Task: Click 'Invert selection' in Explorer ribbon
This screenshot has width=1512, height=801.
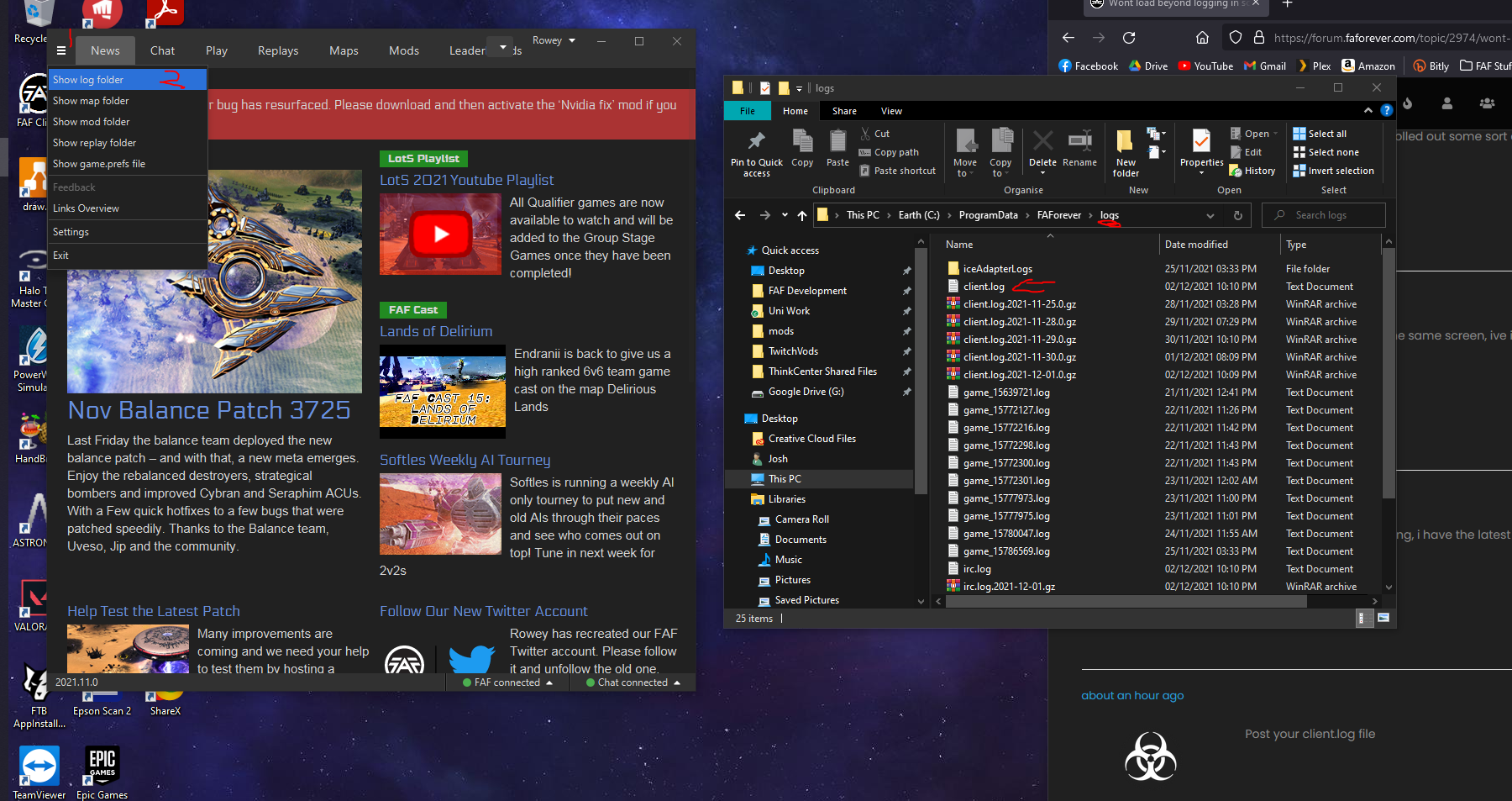Action: point(1333,171)
